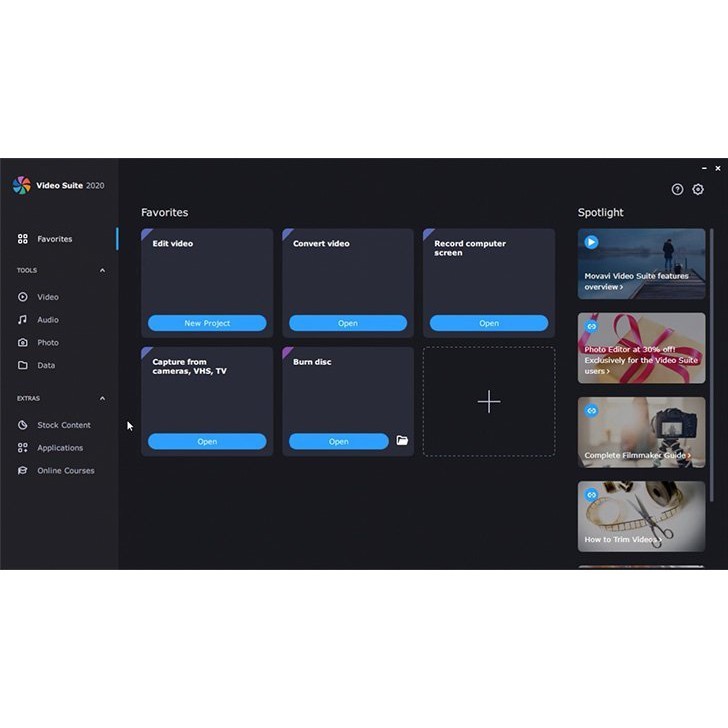
Task: Click the Movavi Video Suite logo
Action: (x=22, y=185)
